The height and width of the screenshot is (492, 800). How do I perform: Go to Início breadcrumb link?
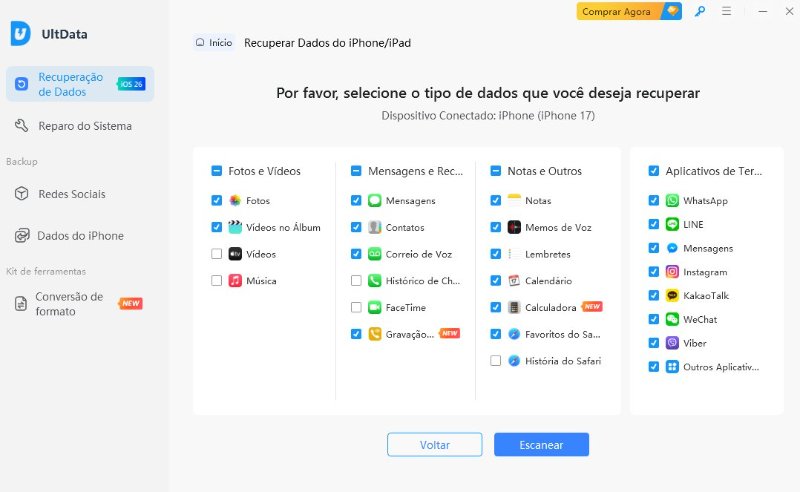(214, 43)
